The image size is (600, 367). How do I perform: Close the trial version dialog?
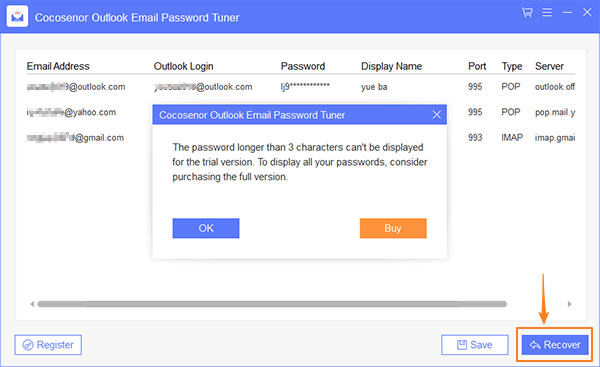(436, 115)
